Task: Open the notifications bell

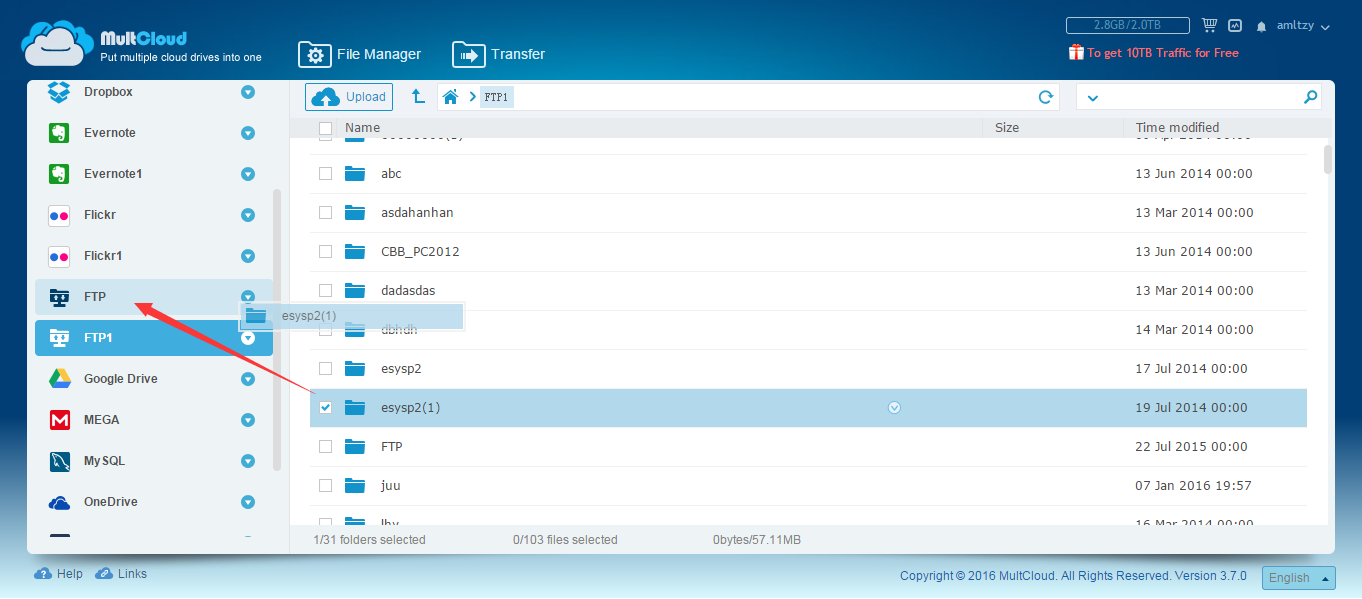Action: point(1262,26)
